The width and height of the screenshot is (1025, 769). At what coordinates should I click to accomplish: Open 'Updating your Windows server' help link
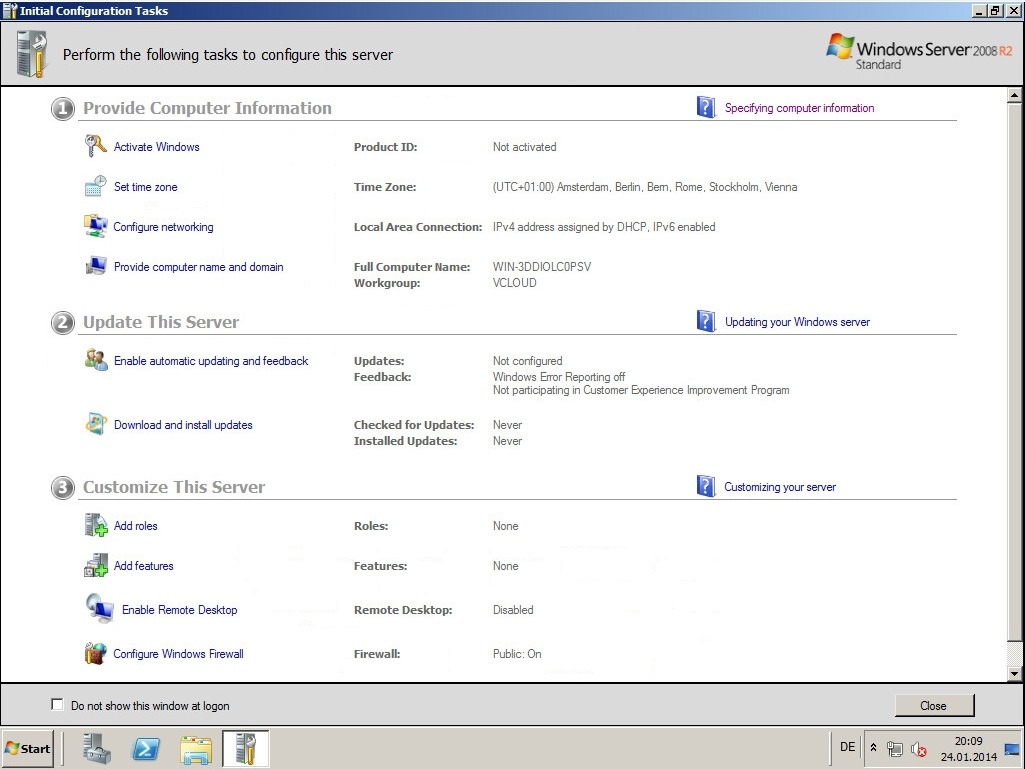click(x=798, y=322)
